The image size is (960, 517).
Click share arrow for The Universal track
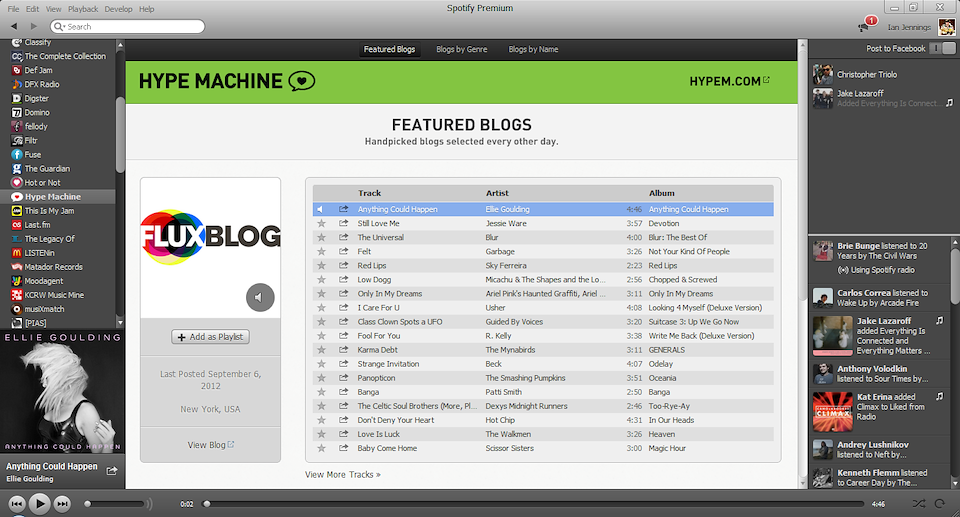pyautogui.click(x=344, y=238)
